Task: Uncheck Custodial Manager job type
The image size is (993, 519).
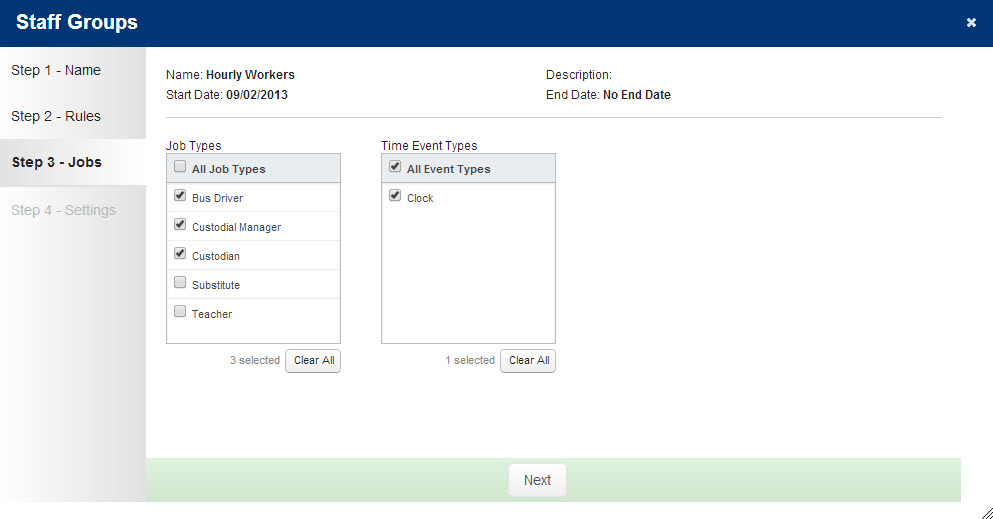Action: 180,224
